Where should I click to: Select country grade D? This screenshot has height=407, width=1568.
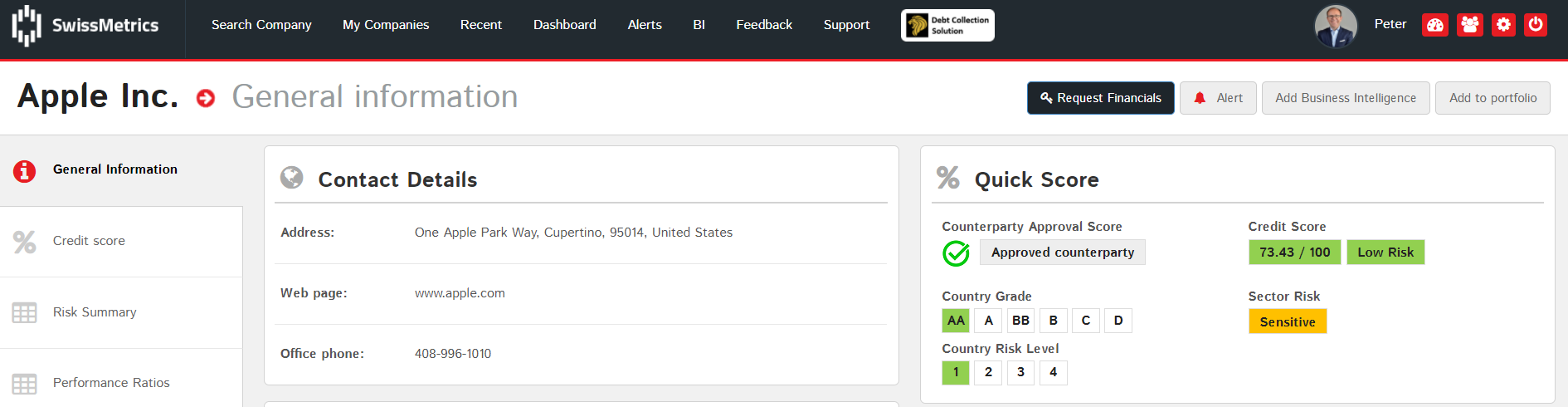(1118, 321)
